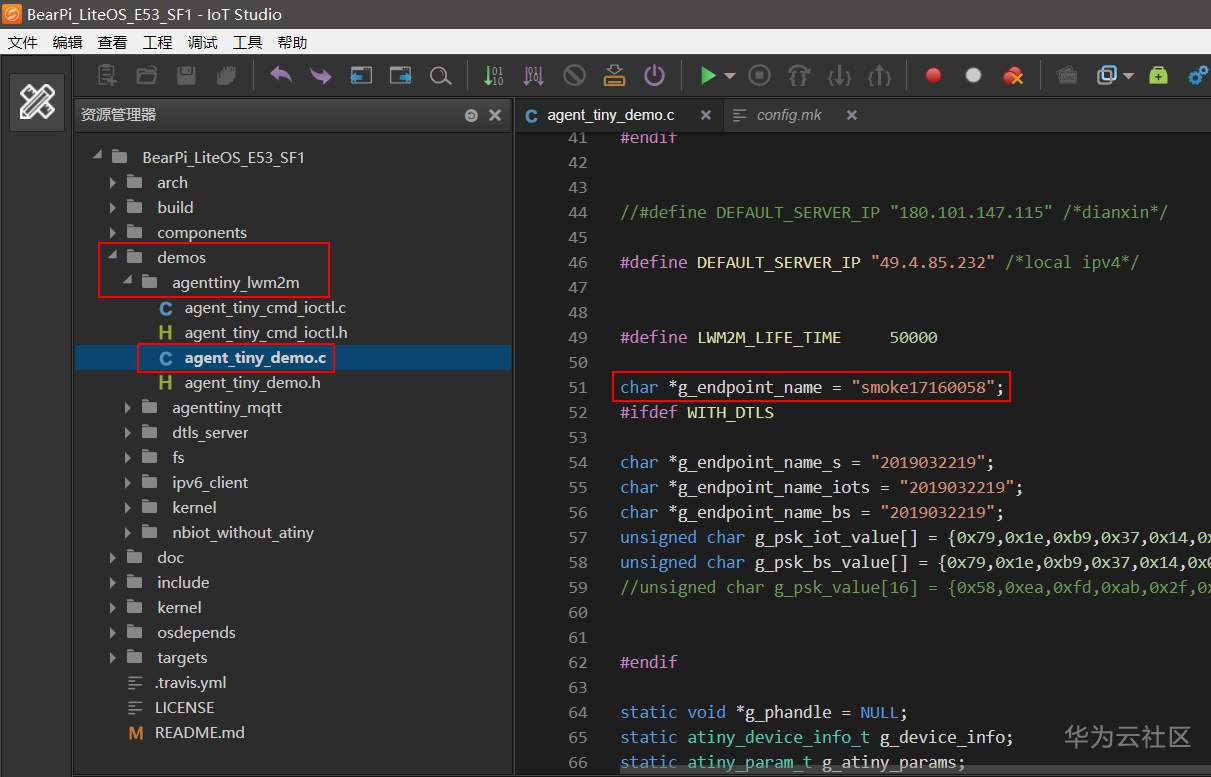This screenshot has width=1211, height=777.
Task: Click the green lock icon in toolbar
Action: pyautogui.click(x=1158, y=75)
